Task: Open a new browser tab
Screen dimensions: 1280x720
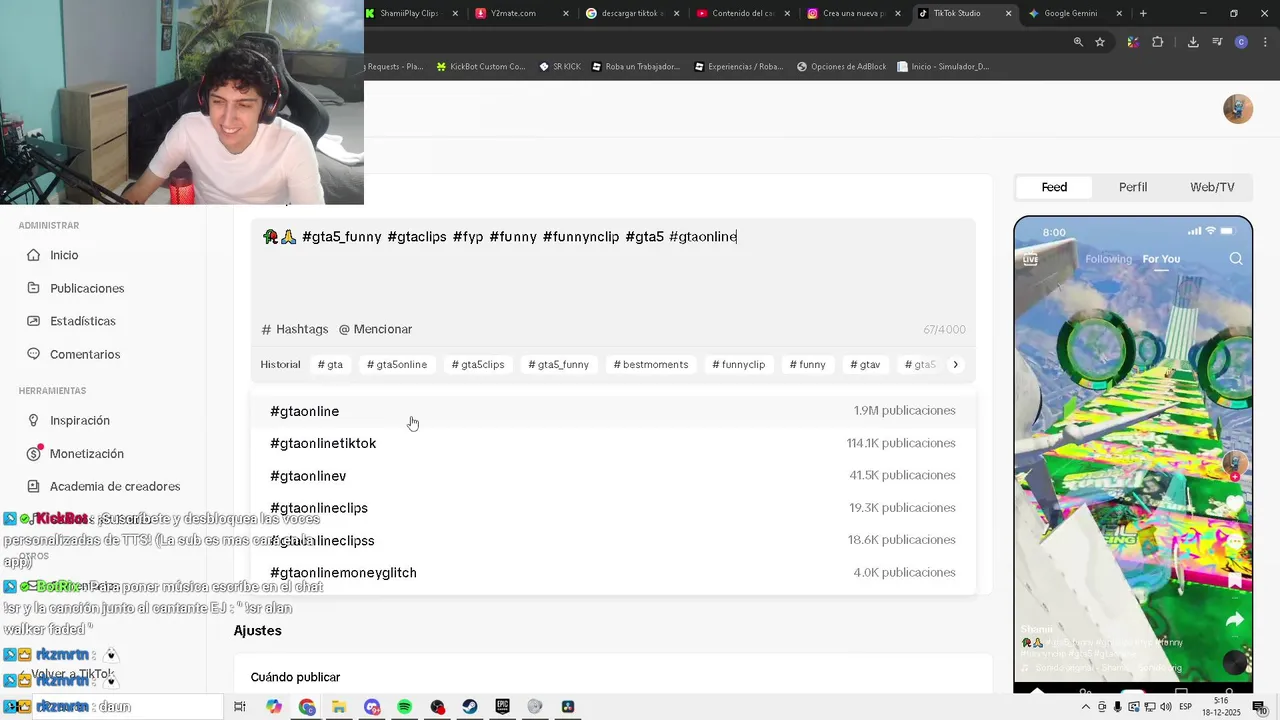Action: pos(1143,13)
